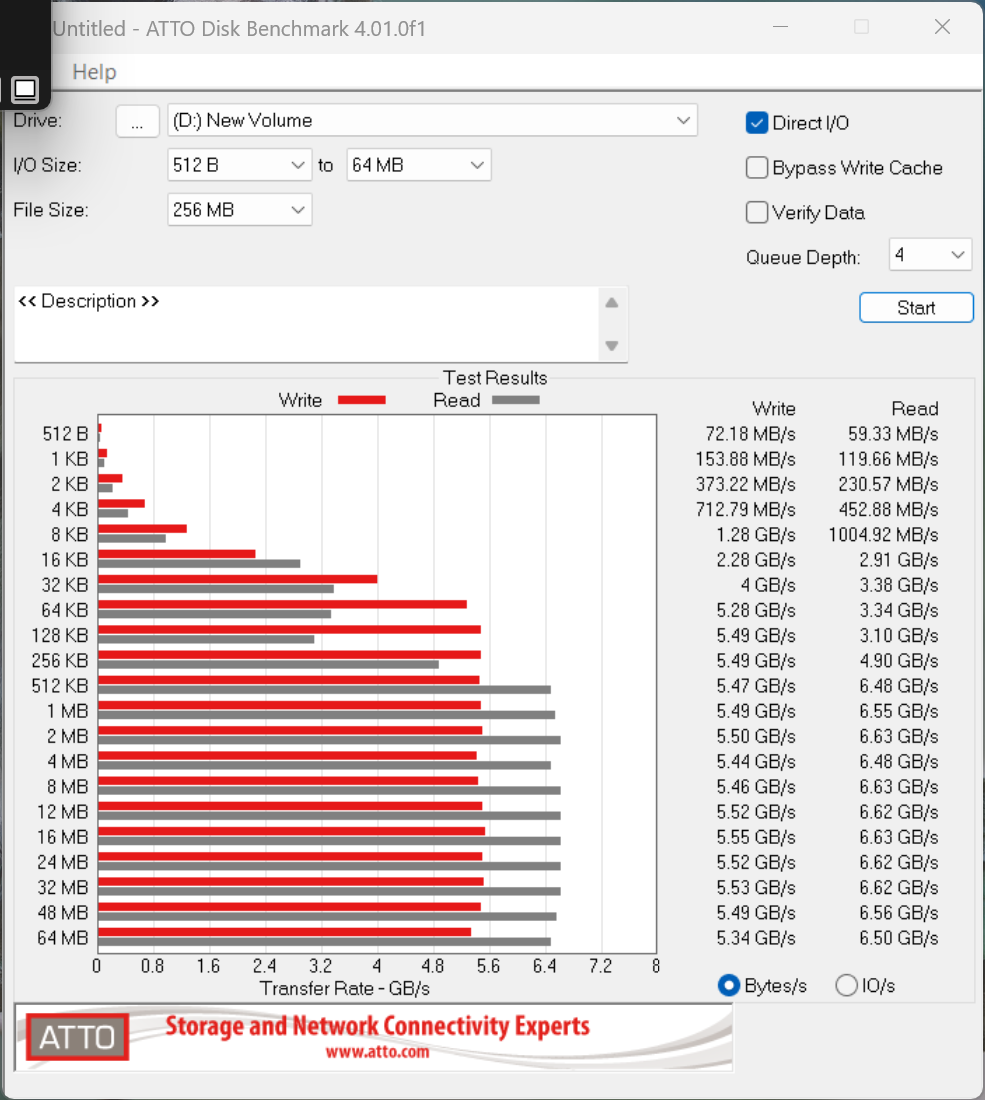
Task: Click the ATTO logo in banner
Action: click(x=77, y=1037)
